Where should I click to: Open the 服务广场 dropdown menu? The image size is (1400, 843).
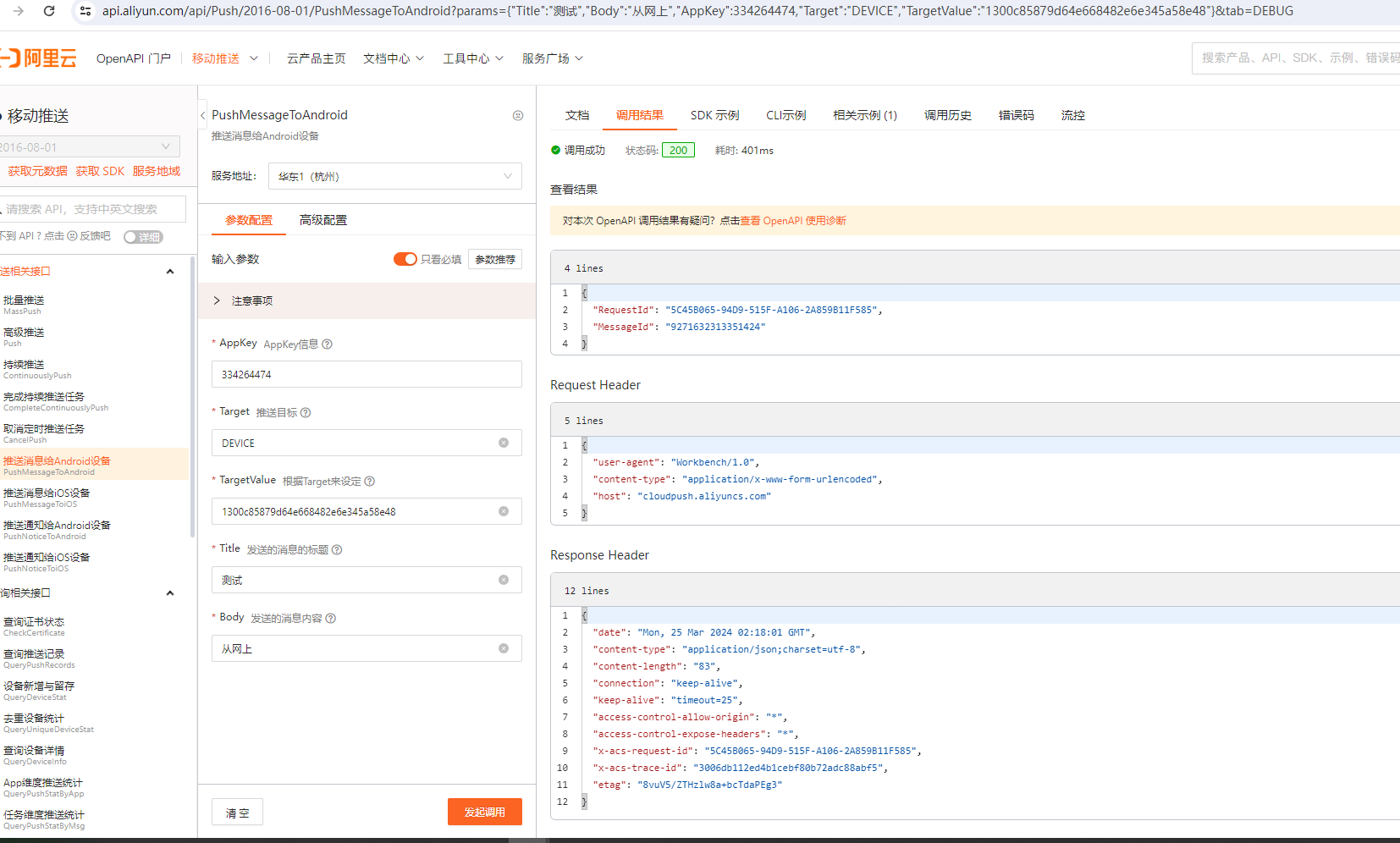coord(553,58)
